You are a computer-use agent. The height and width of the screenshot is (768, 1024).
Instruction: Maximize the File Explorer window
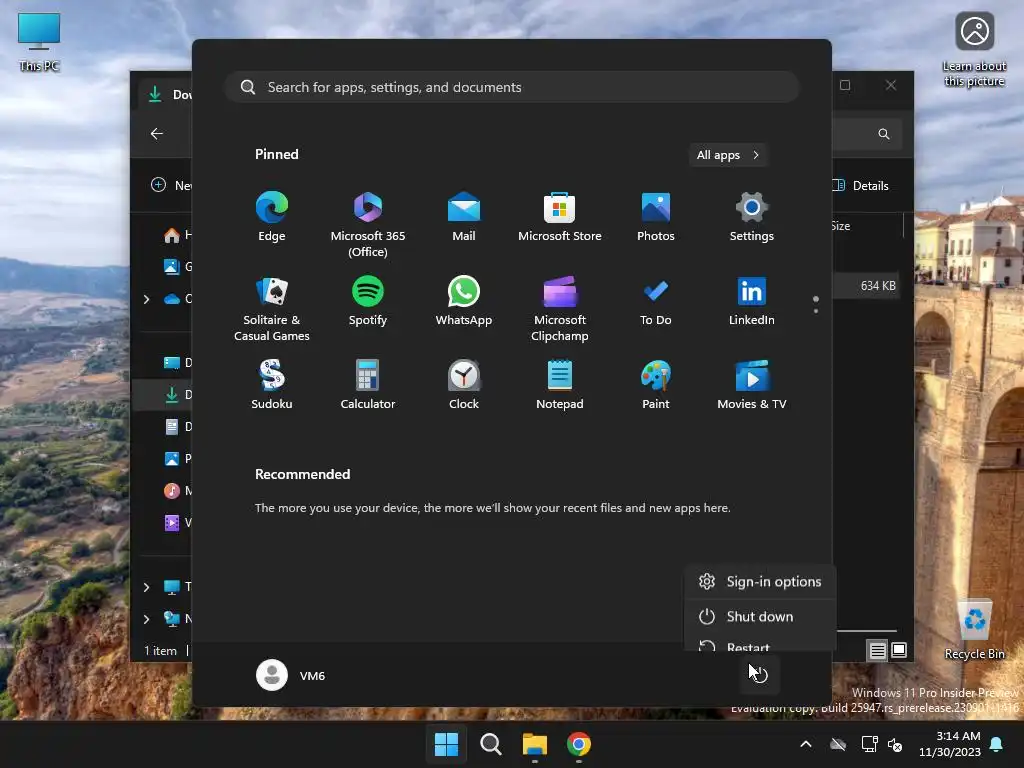845,85
